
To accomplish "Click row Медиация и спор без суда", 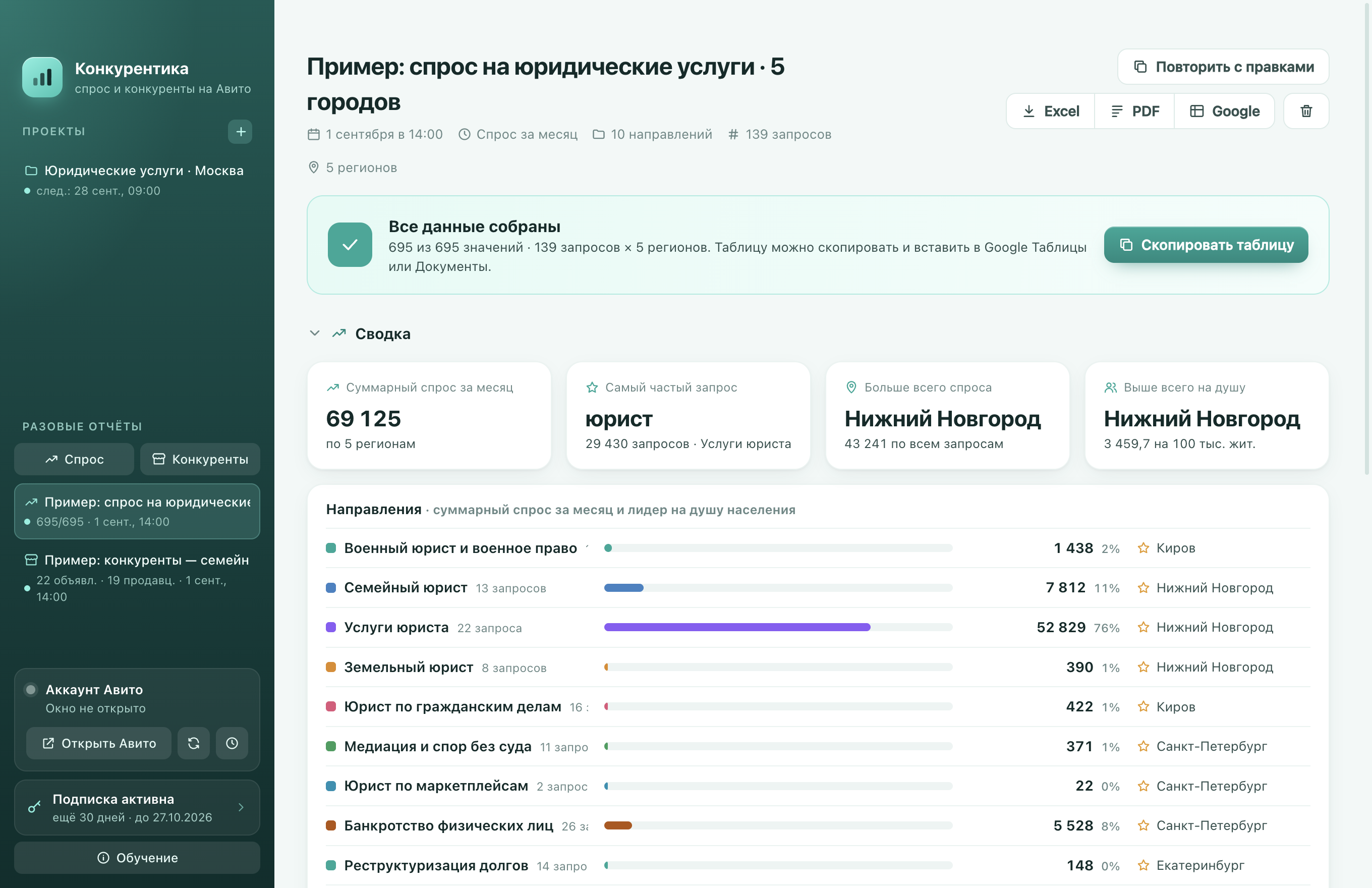I will [x=818, y=746].
